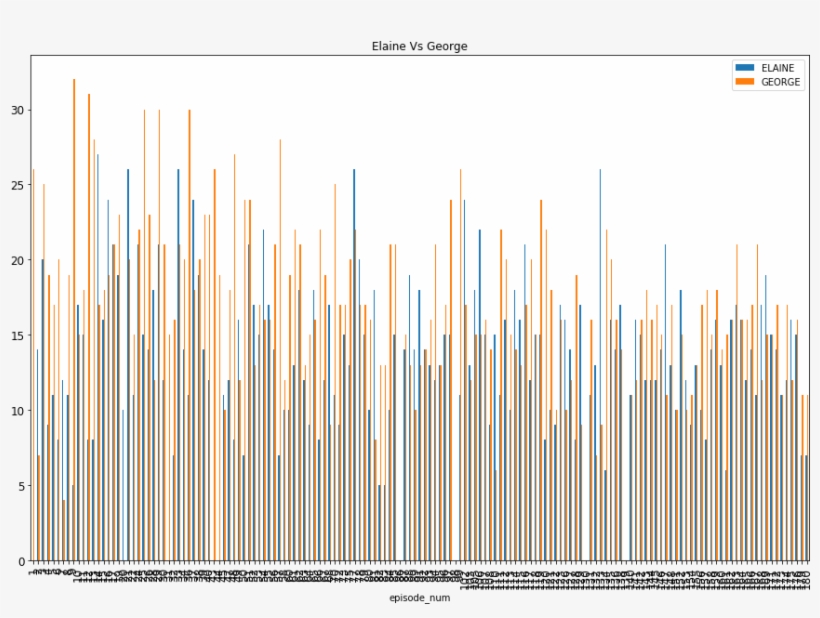Click the y-axis tick label 20

pyautogui.click(x=17, y=260)
